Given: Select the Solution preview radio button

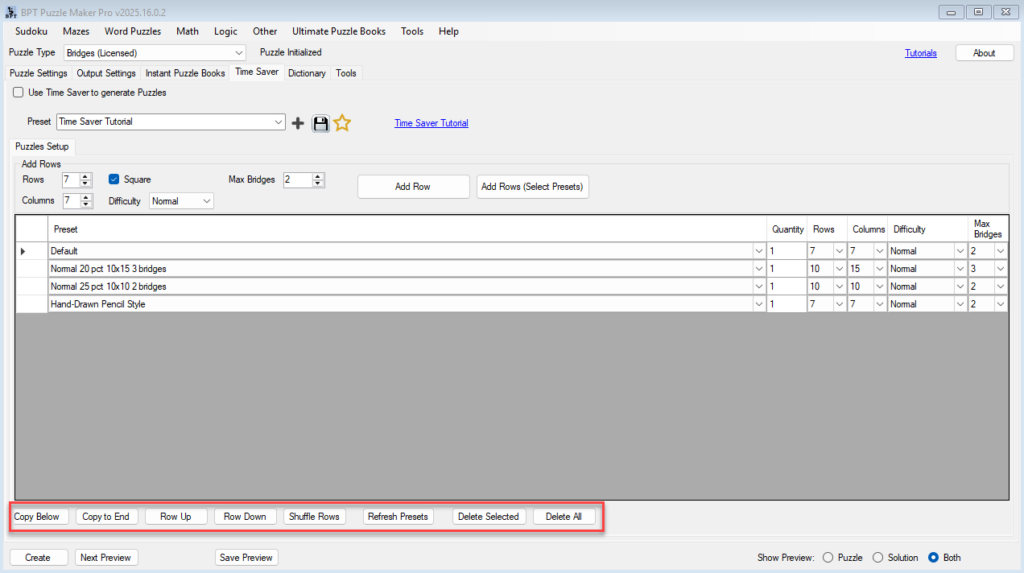Looking at the screenshot, I should pos(878,558).
